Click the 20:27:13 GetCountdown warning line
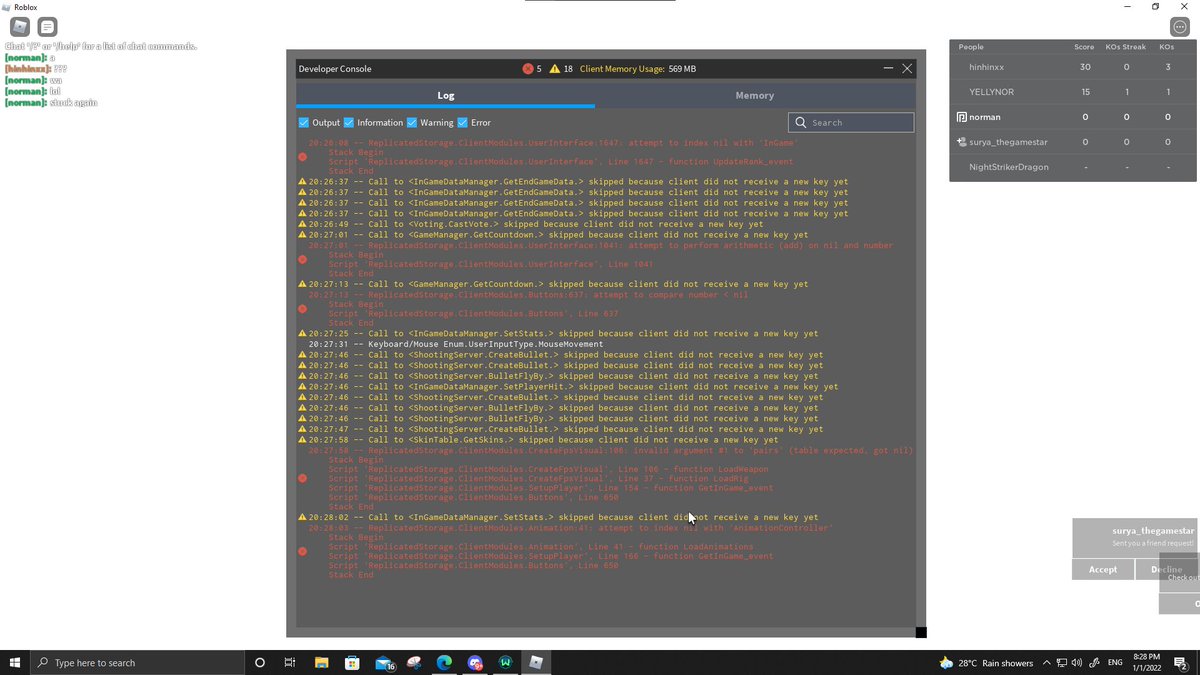The image size is (1200, 675). [x=553, y=284]
